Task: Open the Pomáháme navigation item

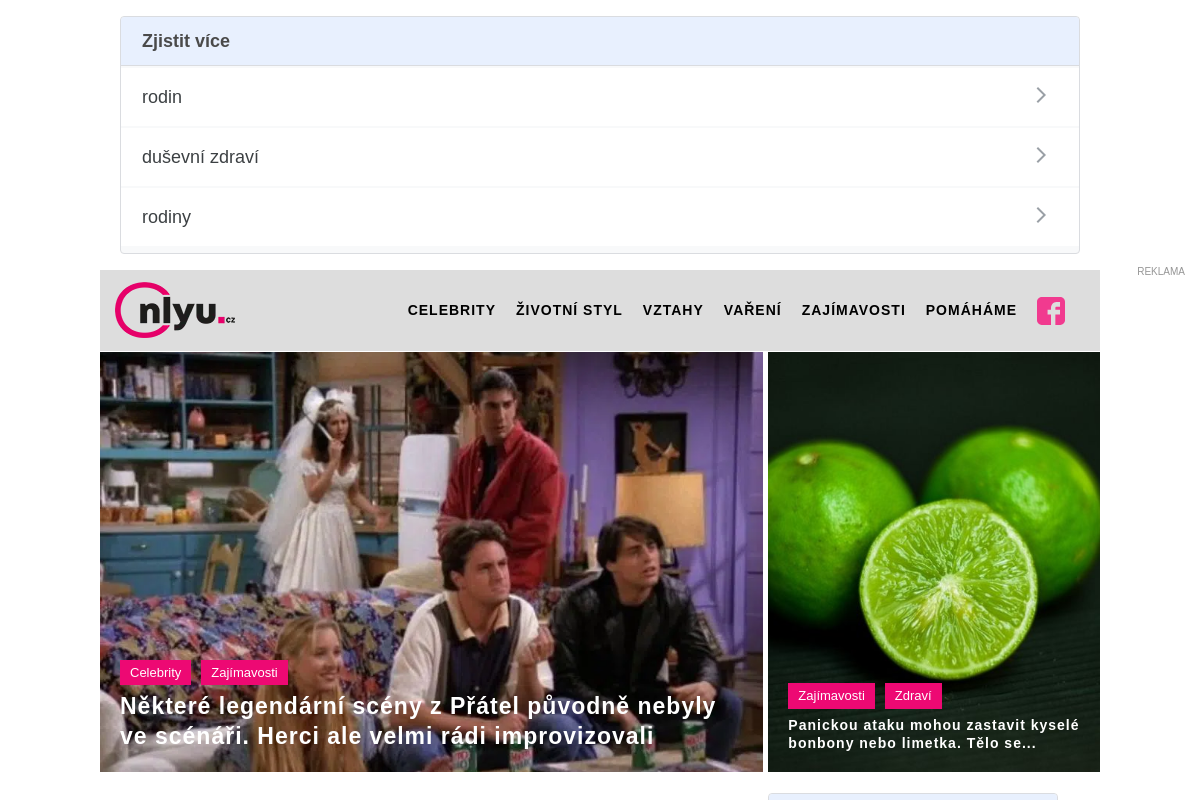Action: point(971,310)
